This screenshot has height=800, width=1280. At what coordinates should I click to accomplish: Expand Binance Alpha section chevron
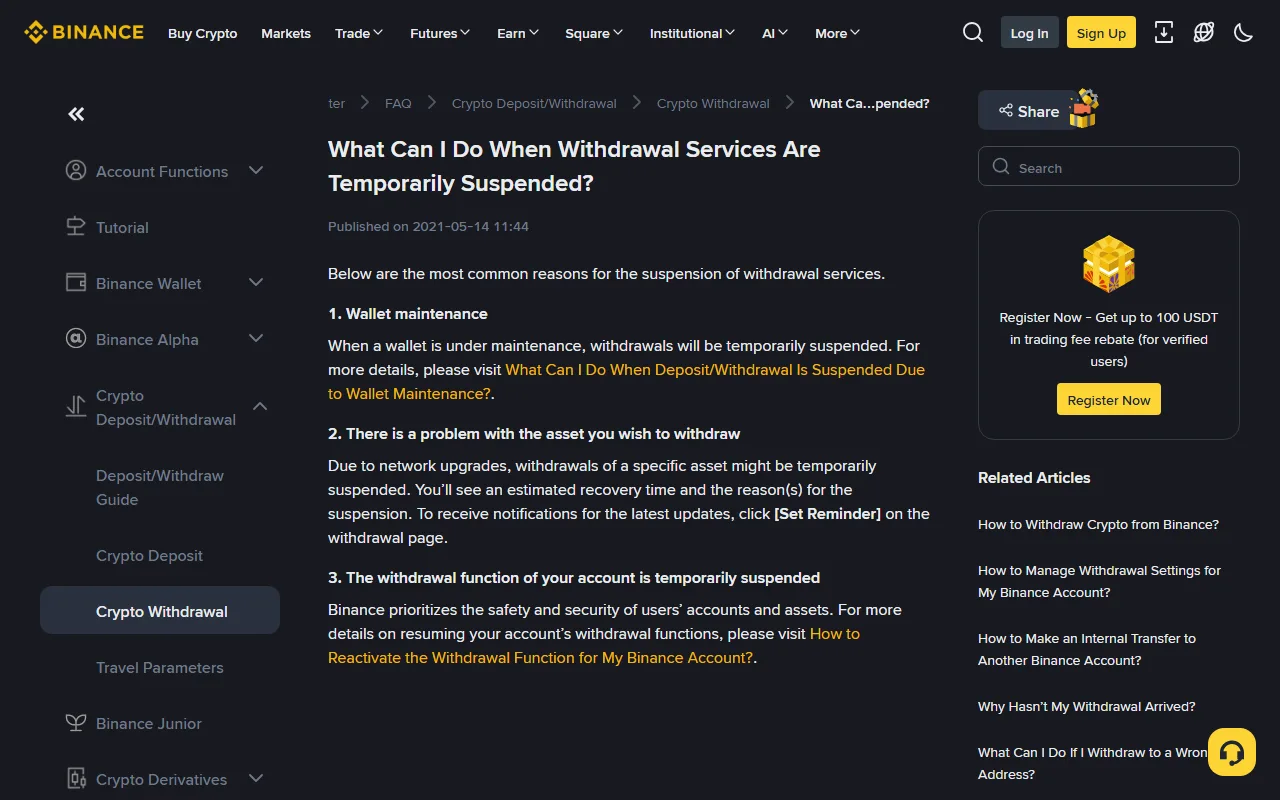coord(256,338)
